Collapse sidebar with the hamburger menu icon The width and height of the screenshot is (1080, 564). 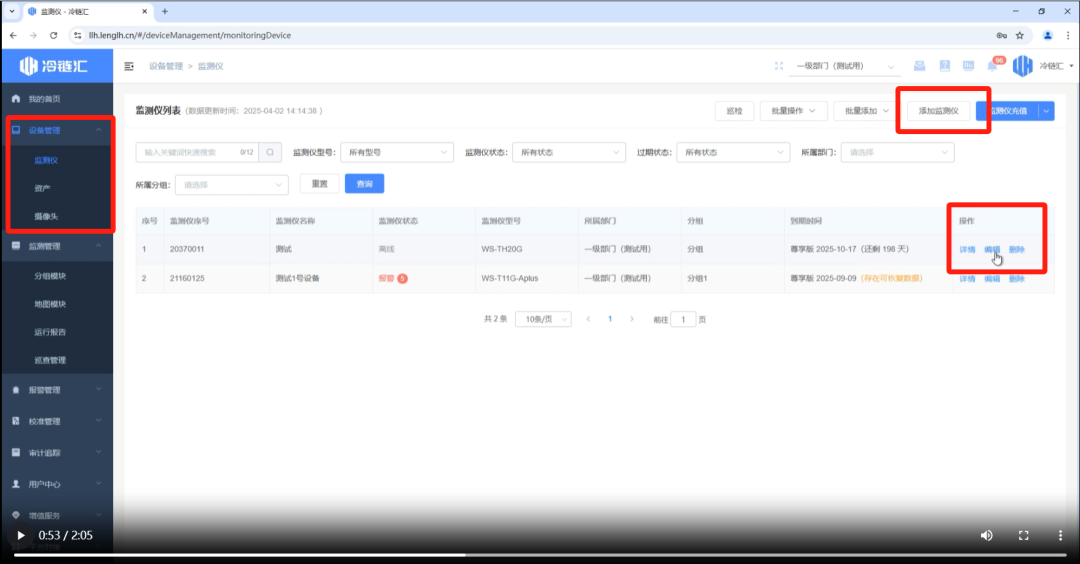(129, 66)
